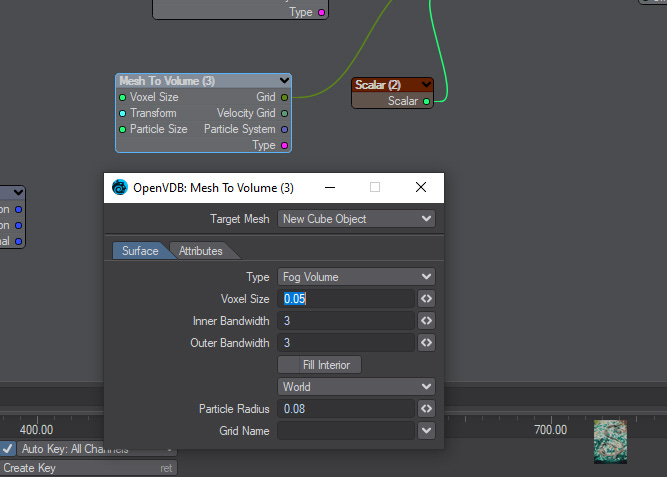667x477 pixels.
Task: Collapse the partially visible left-edge node
Action: tap(18, 192)
